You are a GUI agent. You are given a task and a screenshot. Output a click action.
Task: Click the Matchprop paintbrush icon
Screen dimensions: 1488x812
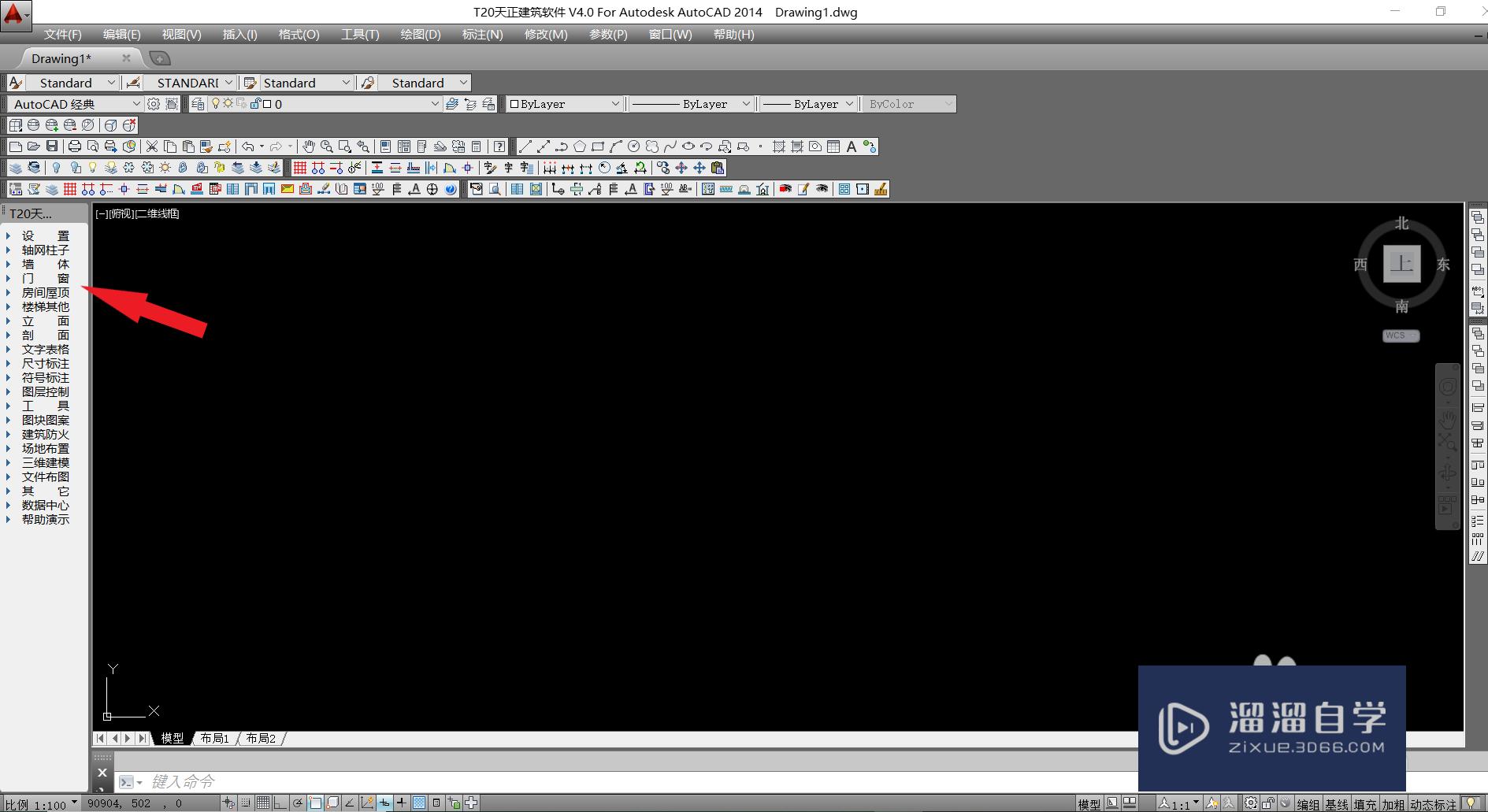(206, 146)
